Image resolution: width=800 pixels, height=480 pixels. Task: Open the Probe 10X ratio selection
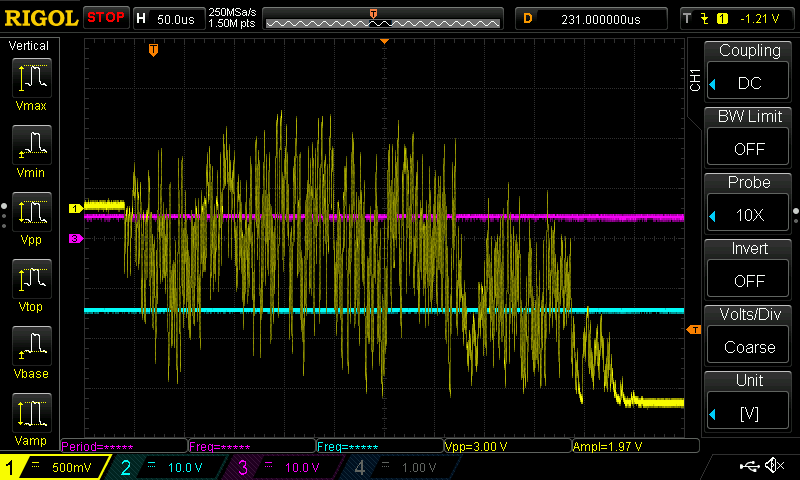(x=748, y=215)
